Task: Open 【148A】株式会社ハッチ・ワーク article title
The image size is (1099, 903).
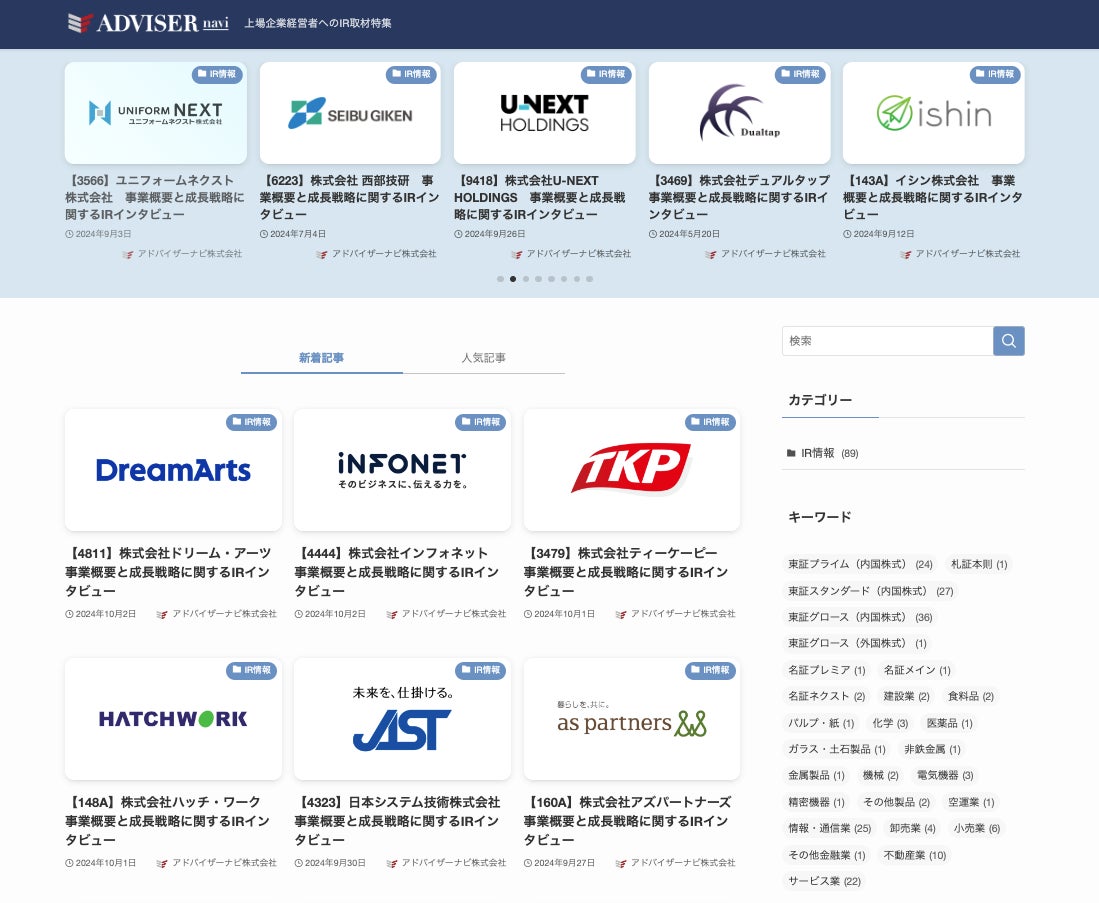Action: tap(169, 821)
